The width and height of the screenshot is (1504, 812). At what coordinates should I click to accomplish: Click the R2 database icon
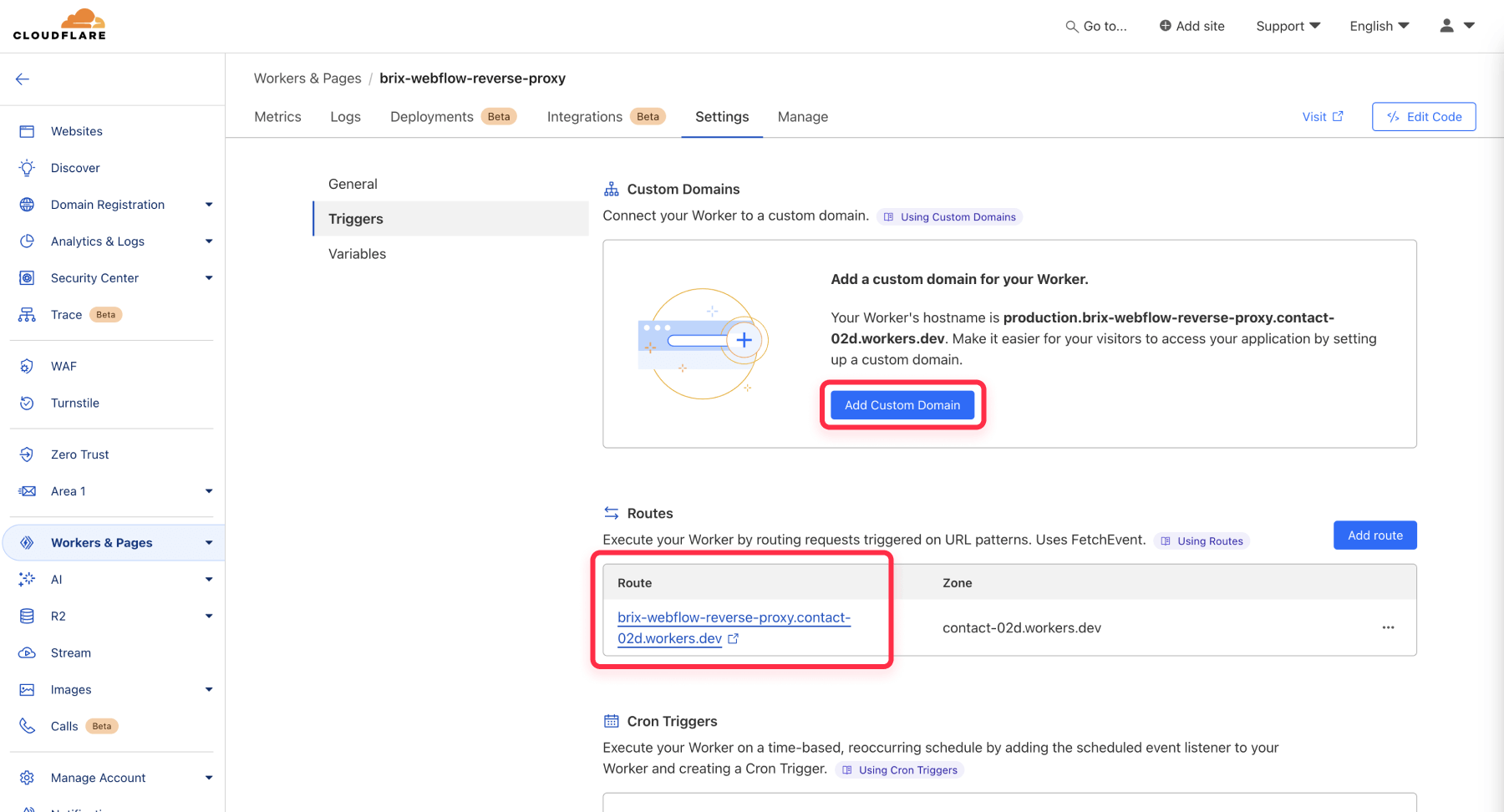pos(27,617)
